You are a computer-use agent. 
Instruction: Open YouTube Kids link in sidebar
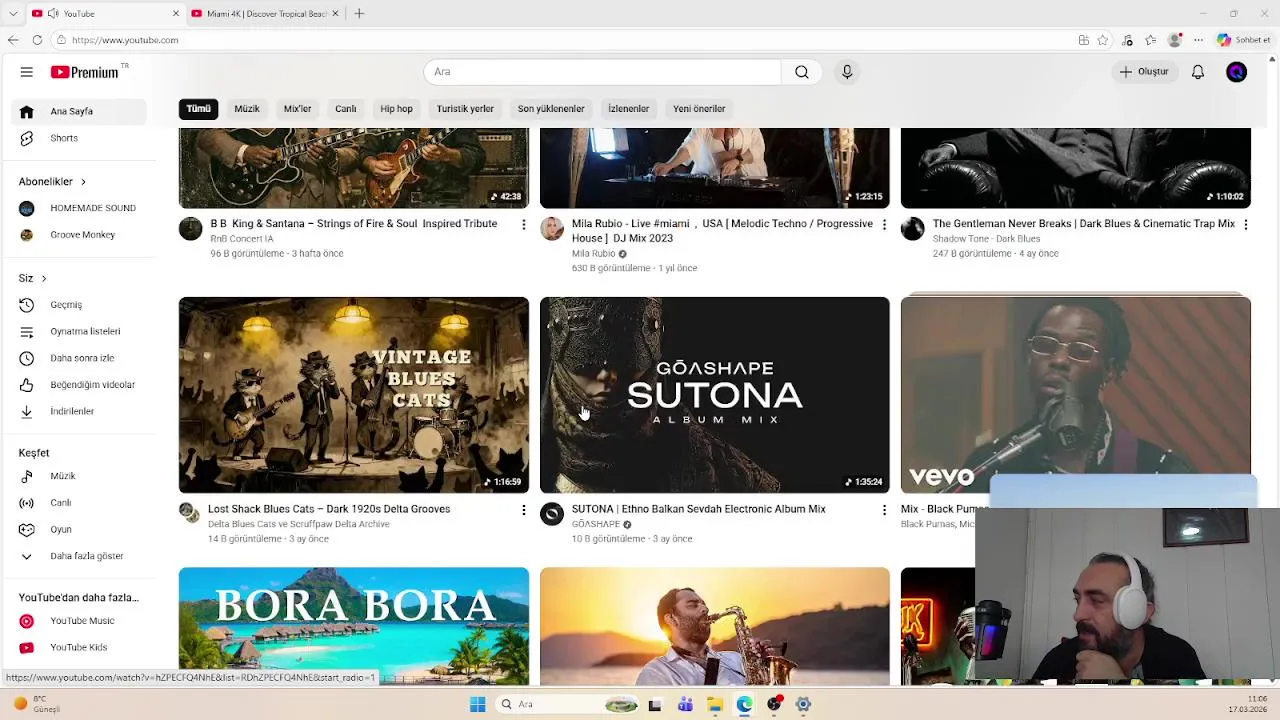pyautogui.click(x=78, y=647)
